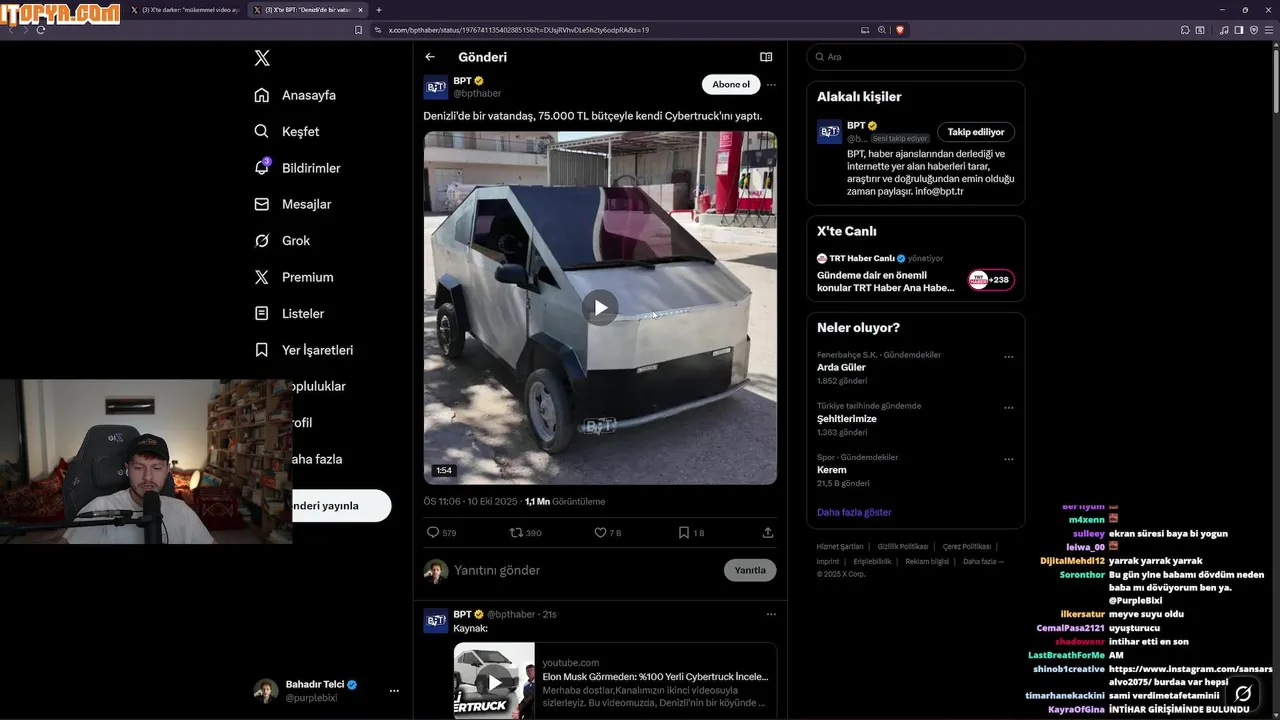Open Gizlilik Politikası footer link
The image size is (1280, 720).
[903, 547]
